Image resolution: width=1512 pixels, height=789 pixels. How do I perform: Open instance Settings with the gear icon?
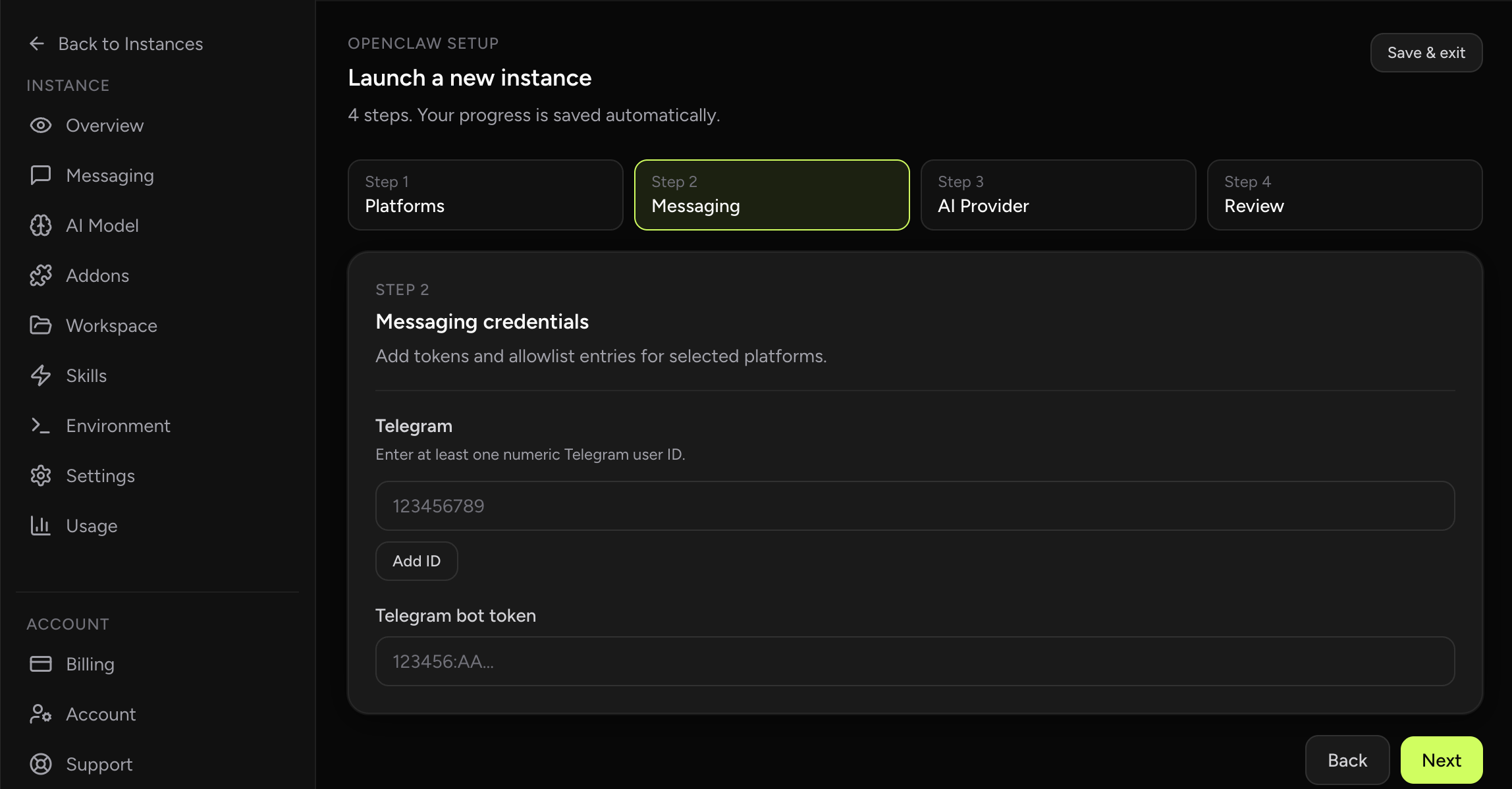click(41, 476)
